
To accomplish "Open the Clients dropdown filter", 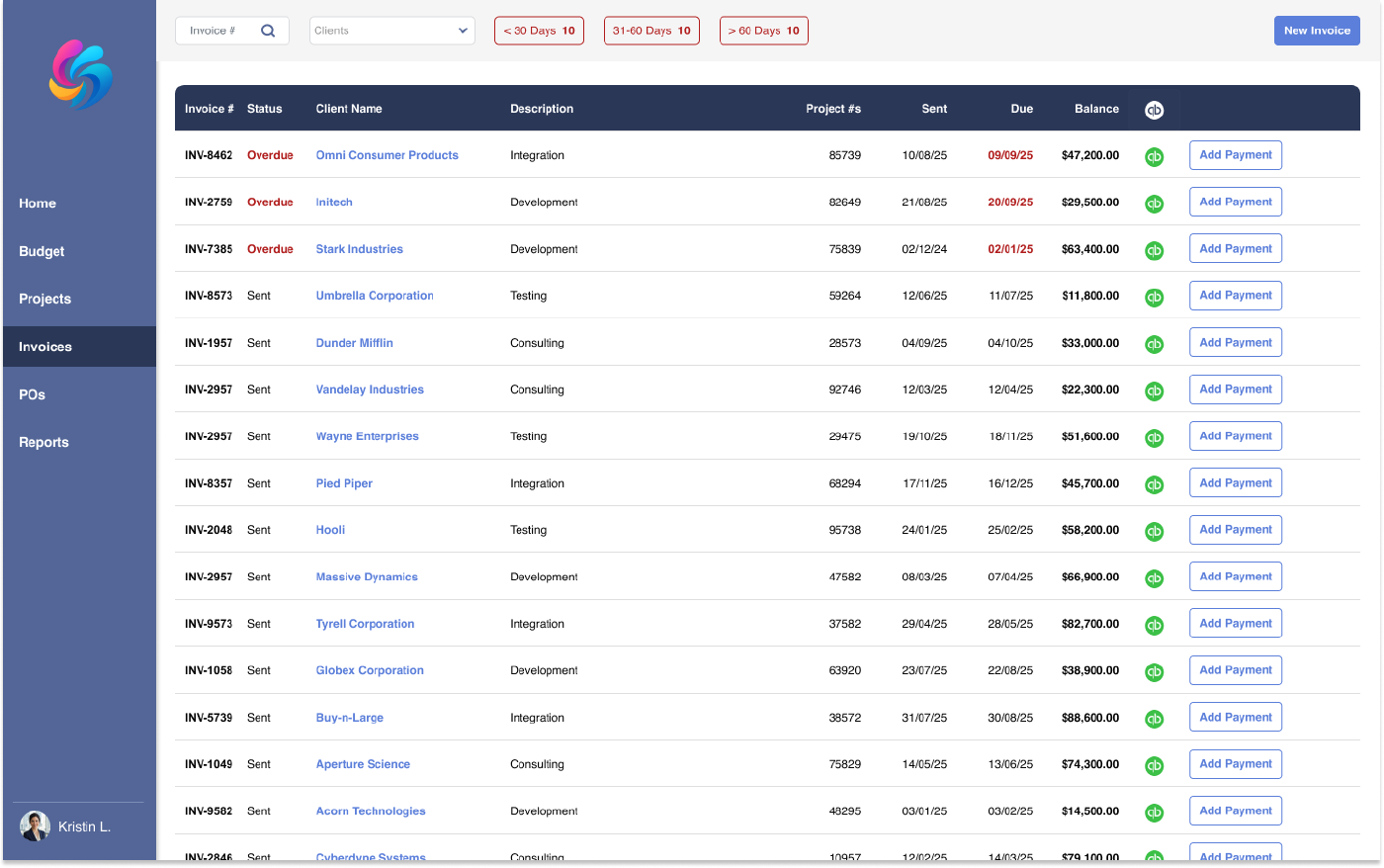I will (391, 31).
